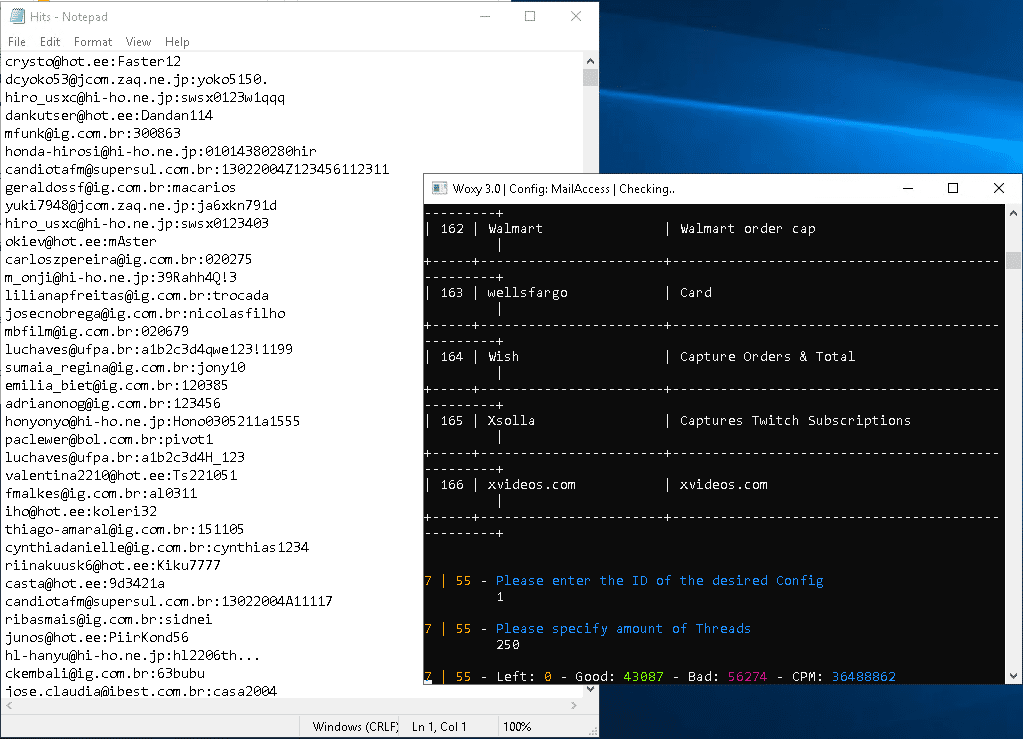Close the Woxy 3.0 console window
This screenshot has width=1023, height=739.
998,189
